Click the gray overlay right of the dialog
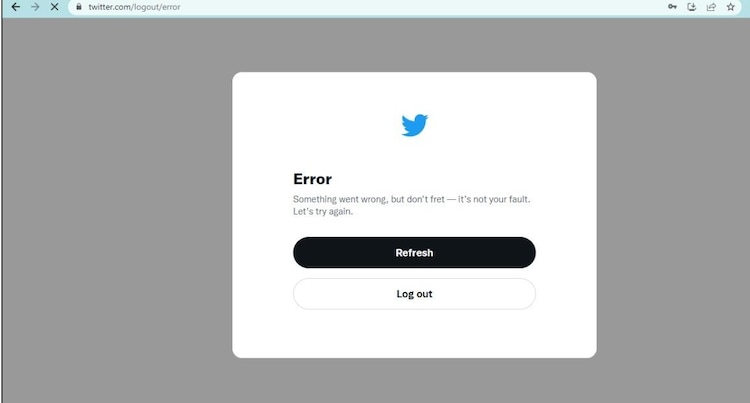 pos(673,210)
